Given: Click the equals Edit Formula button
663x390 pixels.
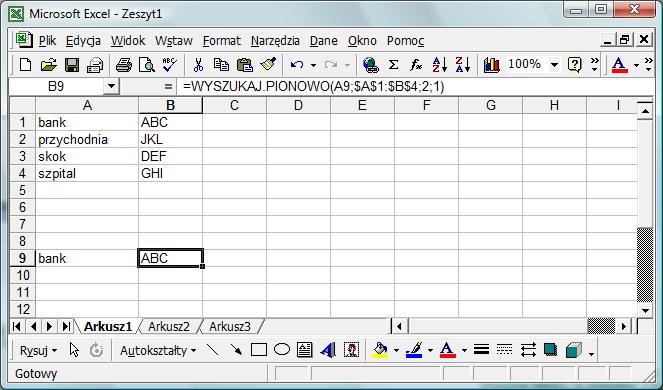Looking at the screenshot, I should pyautogui.click(x=168, y=87).
